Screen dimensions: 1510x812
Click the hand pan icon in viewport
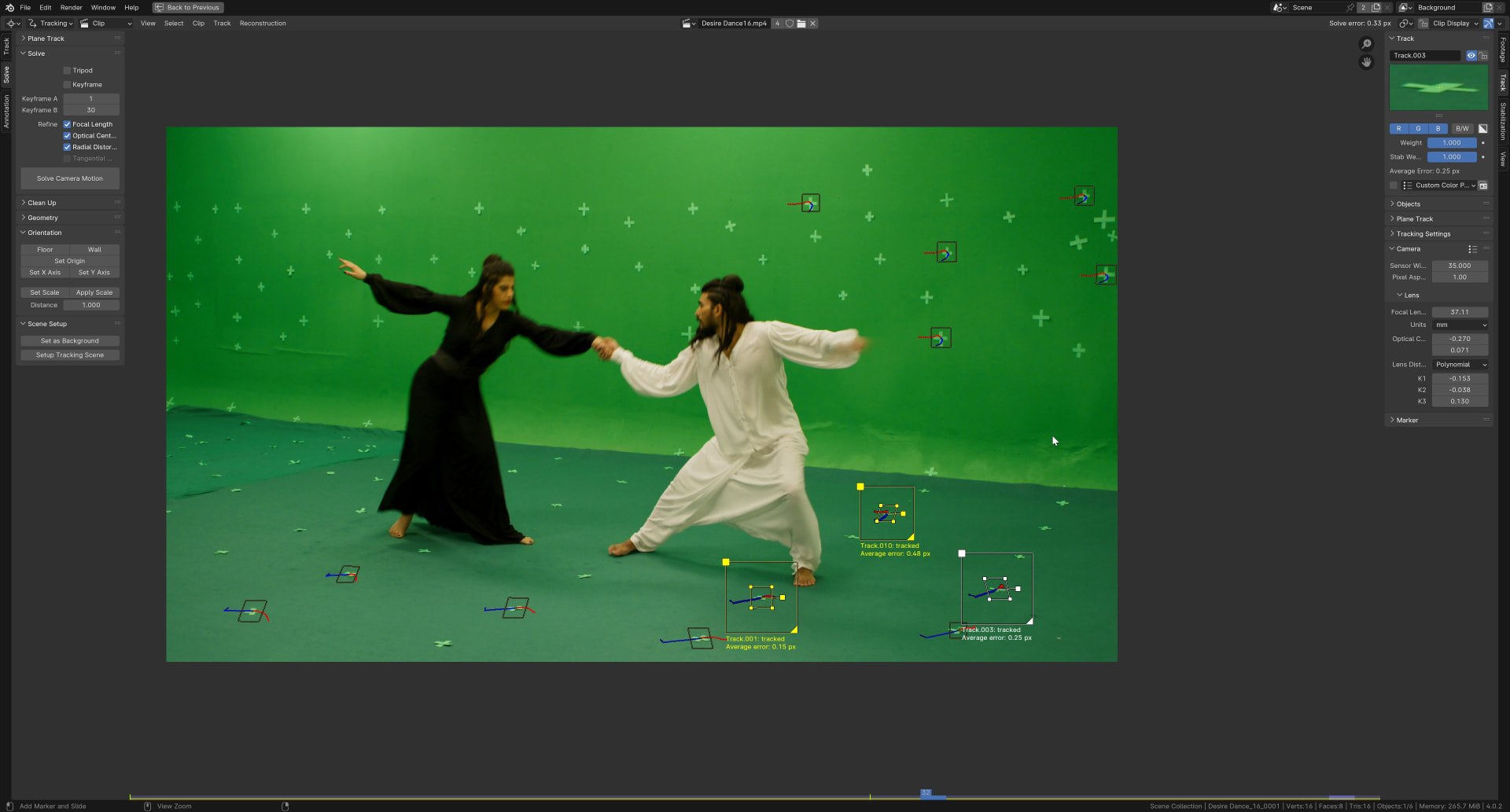pos(1367,62)
